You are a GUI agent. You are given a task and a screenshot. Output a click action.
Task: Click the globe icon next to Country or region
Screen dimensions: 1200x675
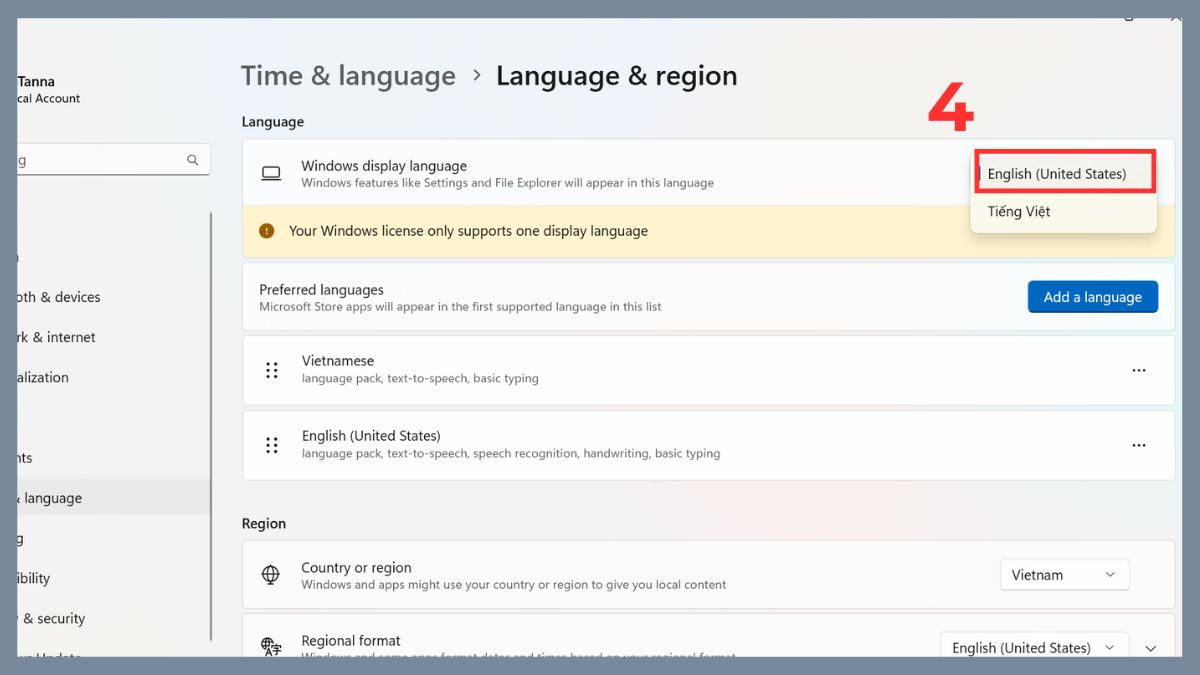click(x=270, y=575)
